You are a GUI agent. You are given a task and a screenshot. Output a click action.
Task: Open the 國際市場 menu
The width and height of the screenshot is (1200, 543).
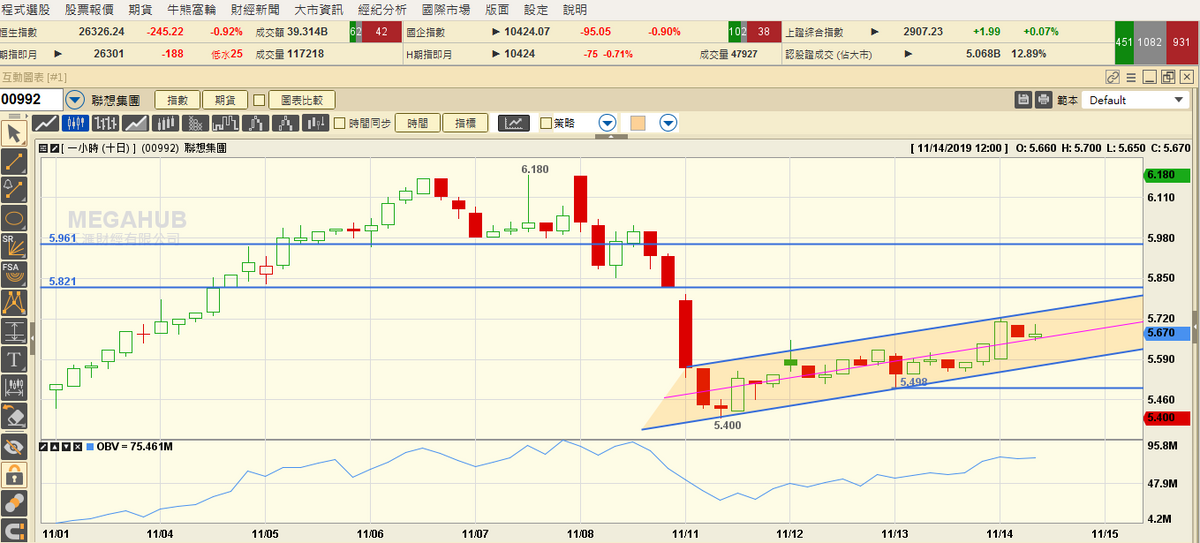(x=447, y=9)
